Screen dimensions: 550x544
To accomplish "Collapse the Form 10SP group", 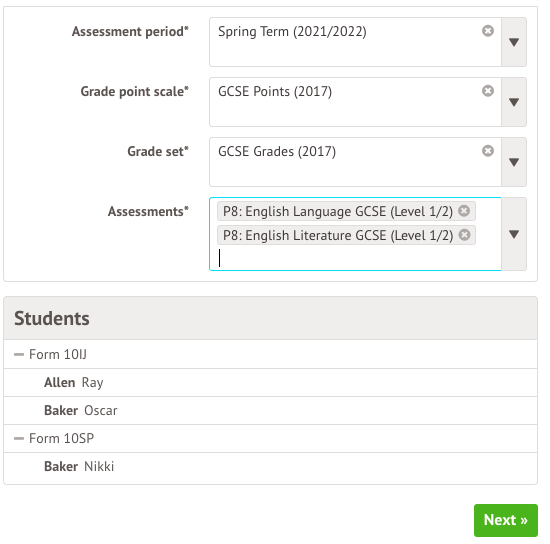I will pyautogui.click(x=19, y=438).
